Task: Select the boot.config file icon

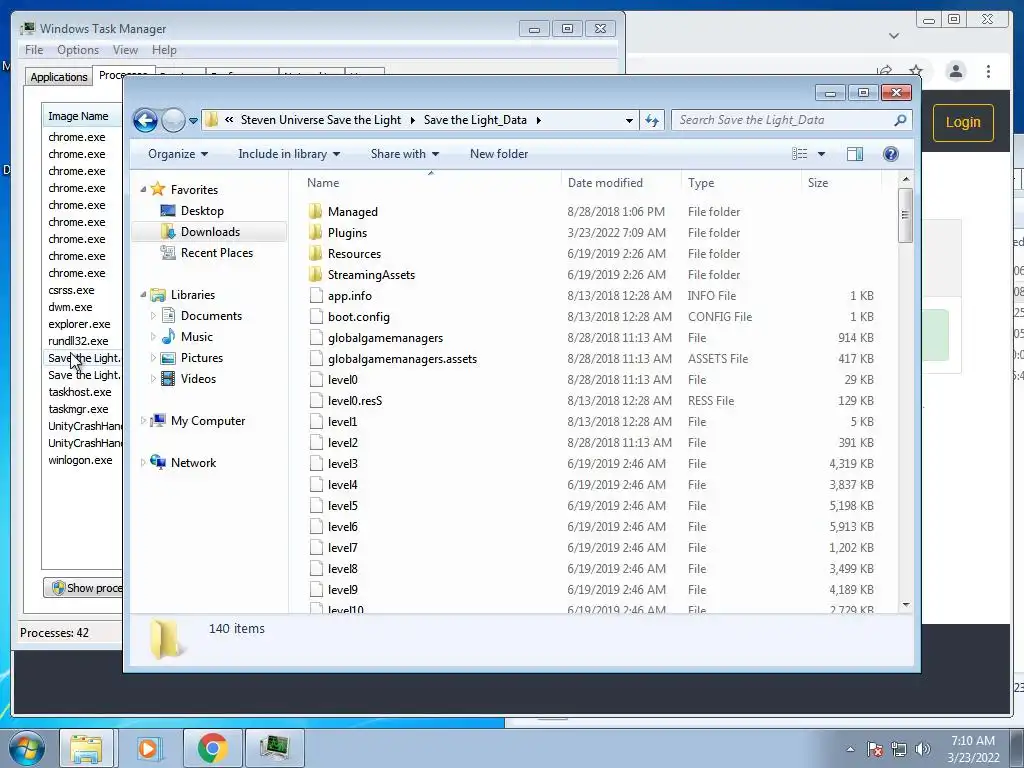Action: (316, 316)
